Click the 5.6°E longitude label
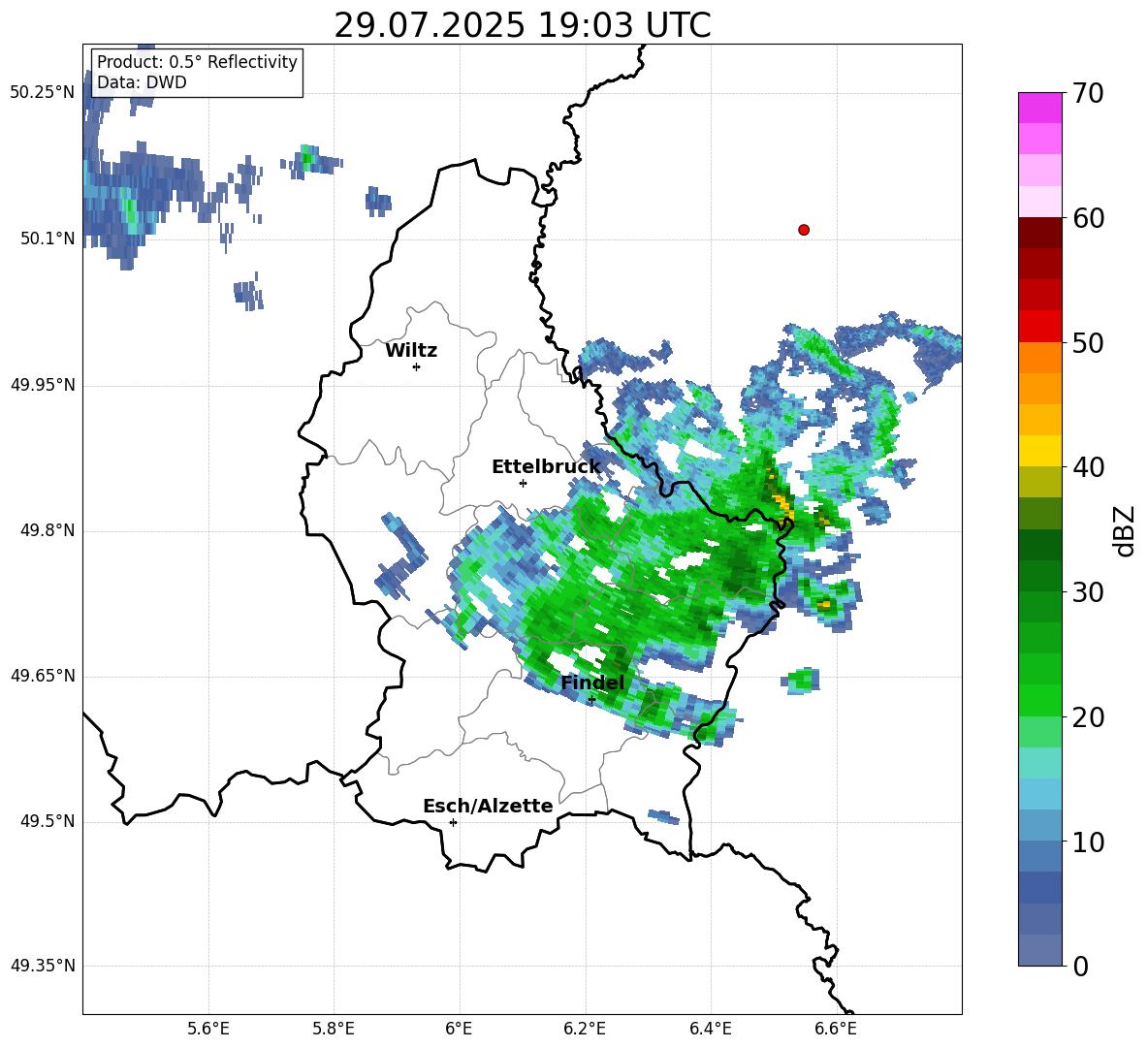1148x1048 pixels. coord(208,1029)
